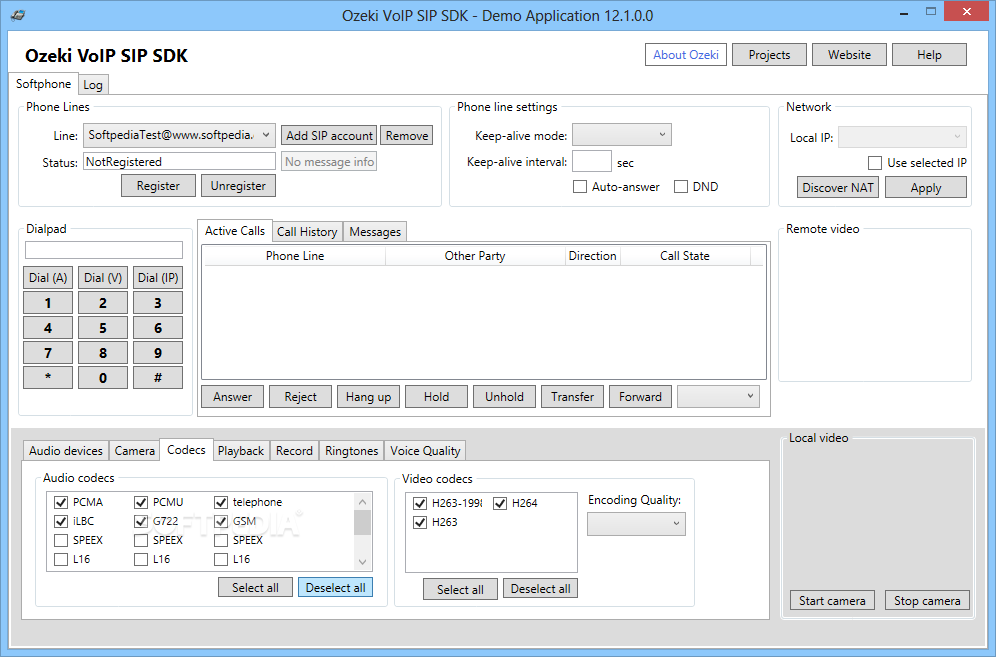Put the call on Hold
The width and height of the screenshot is (996, 657).
coord(436,396)
